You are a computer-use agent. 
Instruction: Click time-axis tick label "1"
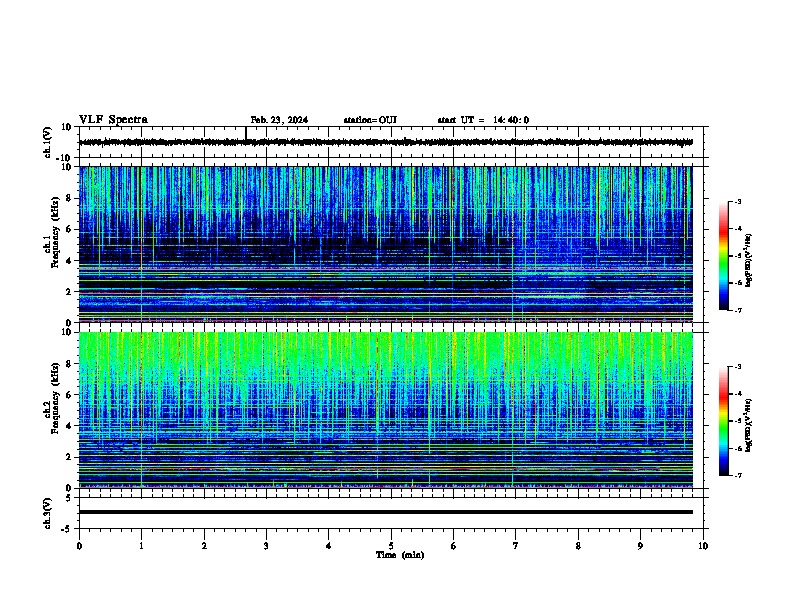click(x=141, y=546)
